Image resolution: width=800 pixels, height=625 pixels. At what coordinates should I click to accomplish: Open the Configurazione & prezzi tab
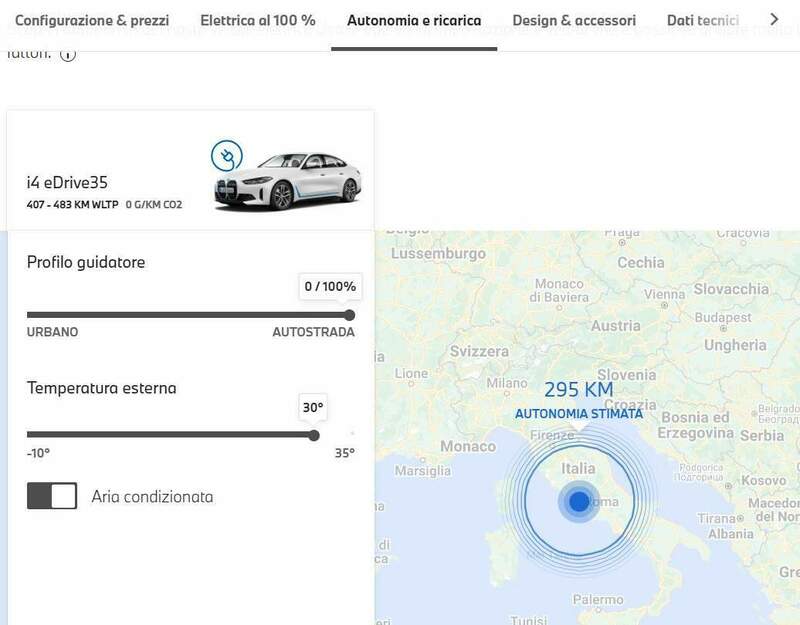[x=92, y=20]
